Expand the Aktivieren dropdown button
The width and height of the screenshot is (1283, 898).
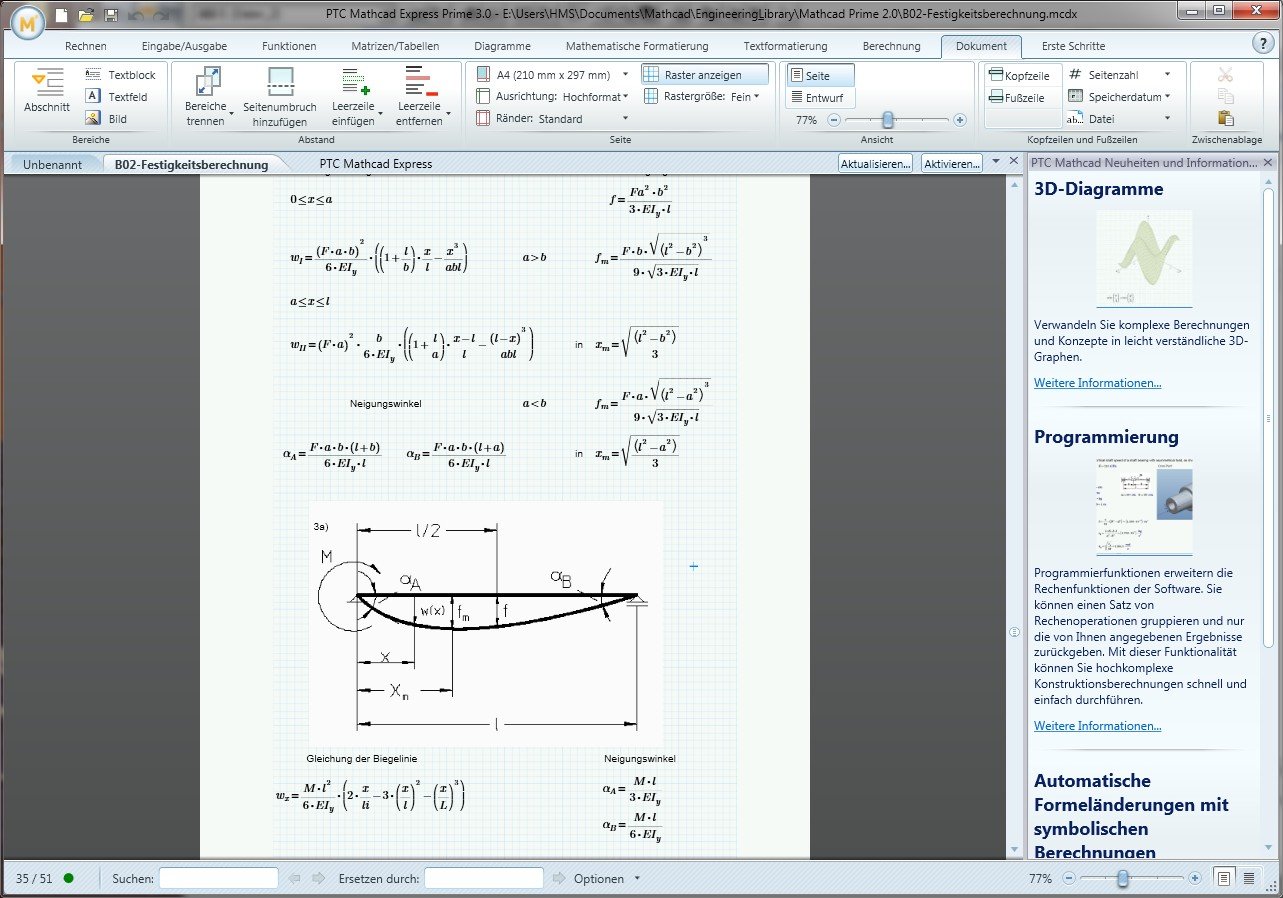click(x=952, y=163)
